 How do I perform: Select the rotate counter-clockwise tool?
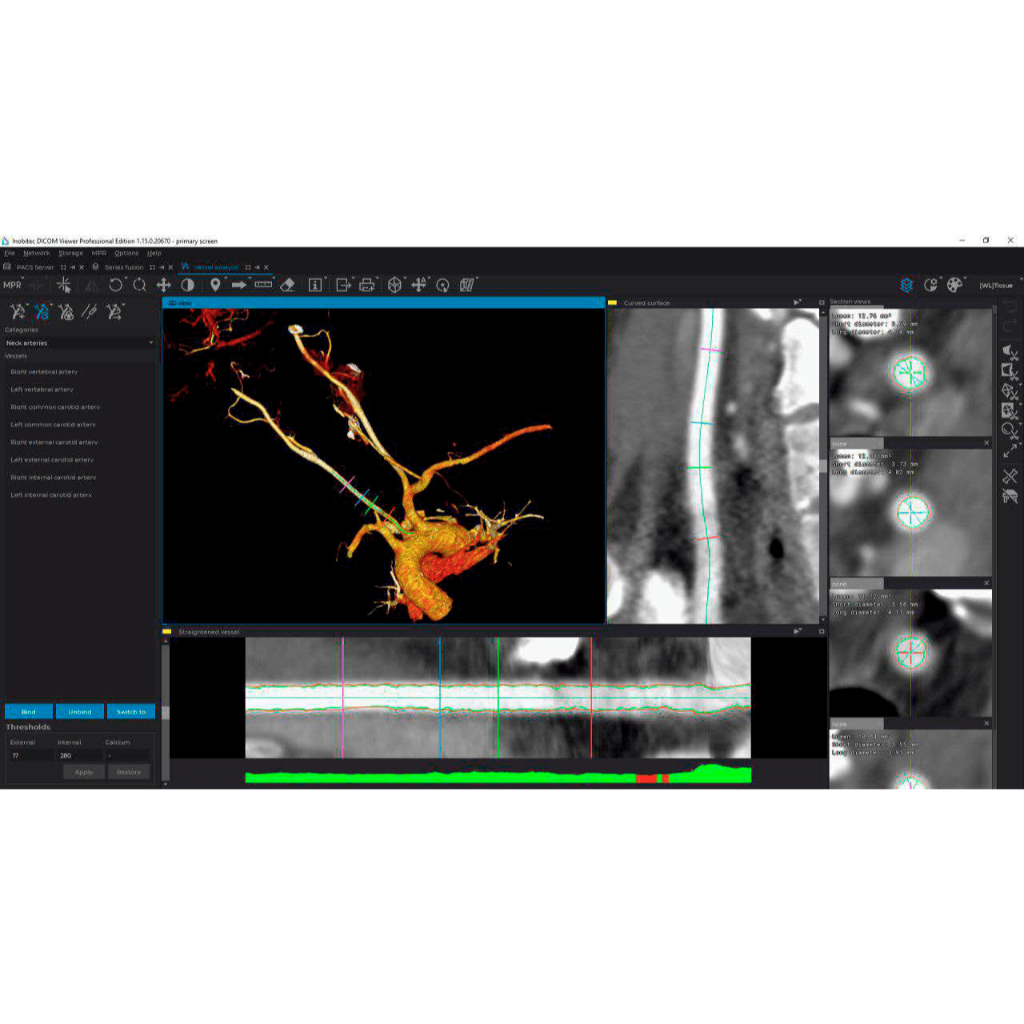[x=116, y=285]
